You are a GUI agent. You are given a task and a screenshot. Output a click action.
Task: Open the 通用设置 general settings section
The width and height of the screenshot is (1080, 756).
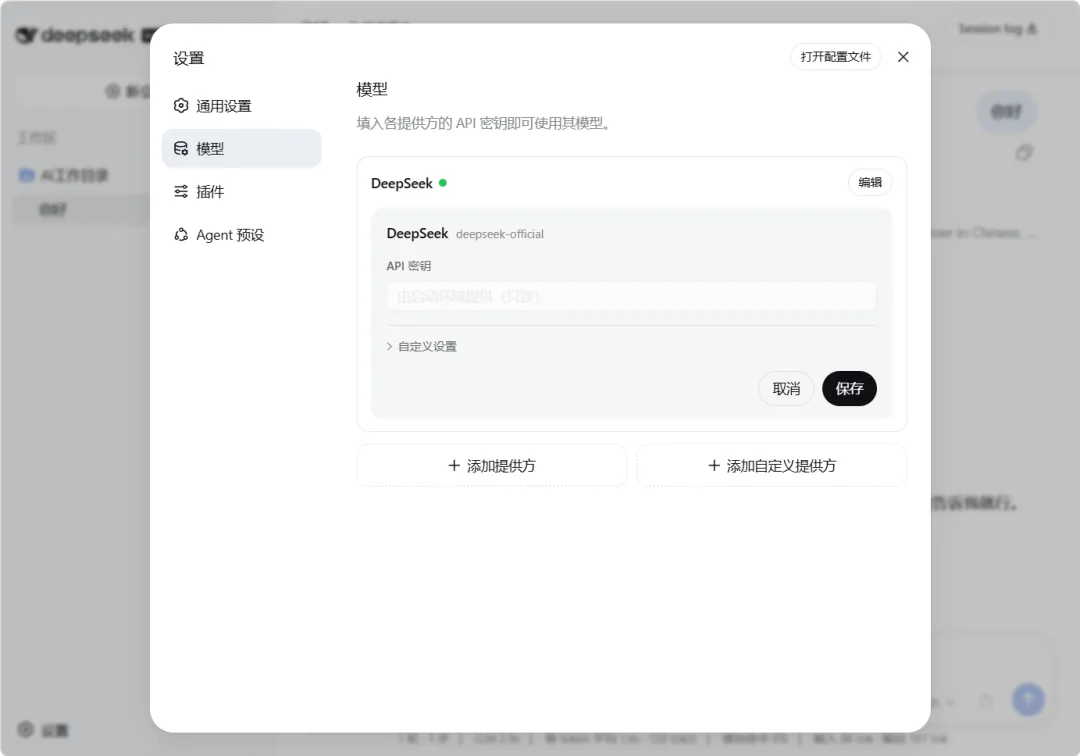click(x=241, y=106)
